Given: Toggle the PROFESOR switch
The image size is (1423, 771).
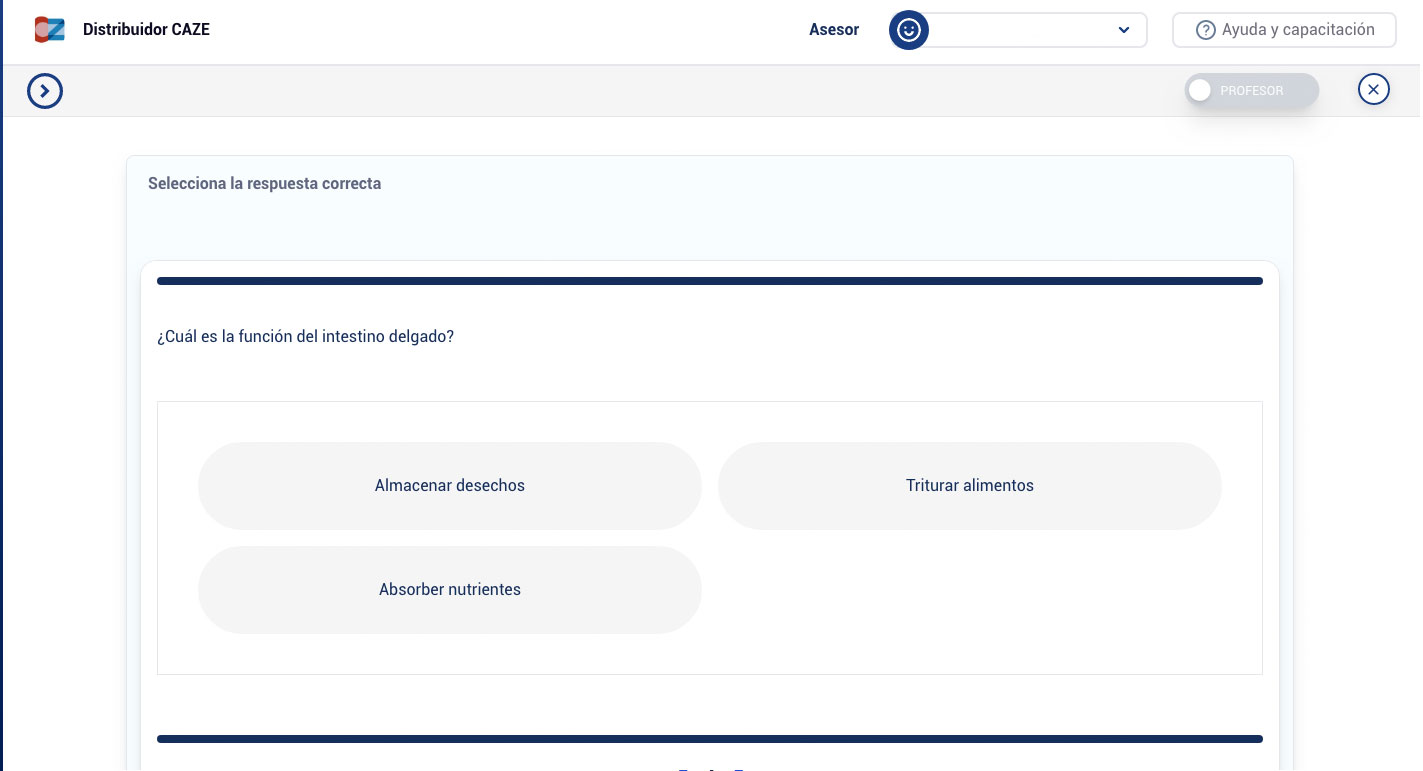Looking at the screenshot, I should pyautogui.click(x=1251, y=91).
